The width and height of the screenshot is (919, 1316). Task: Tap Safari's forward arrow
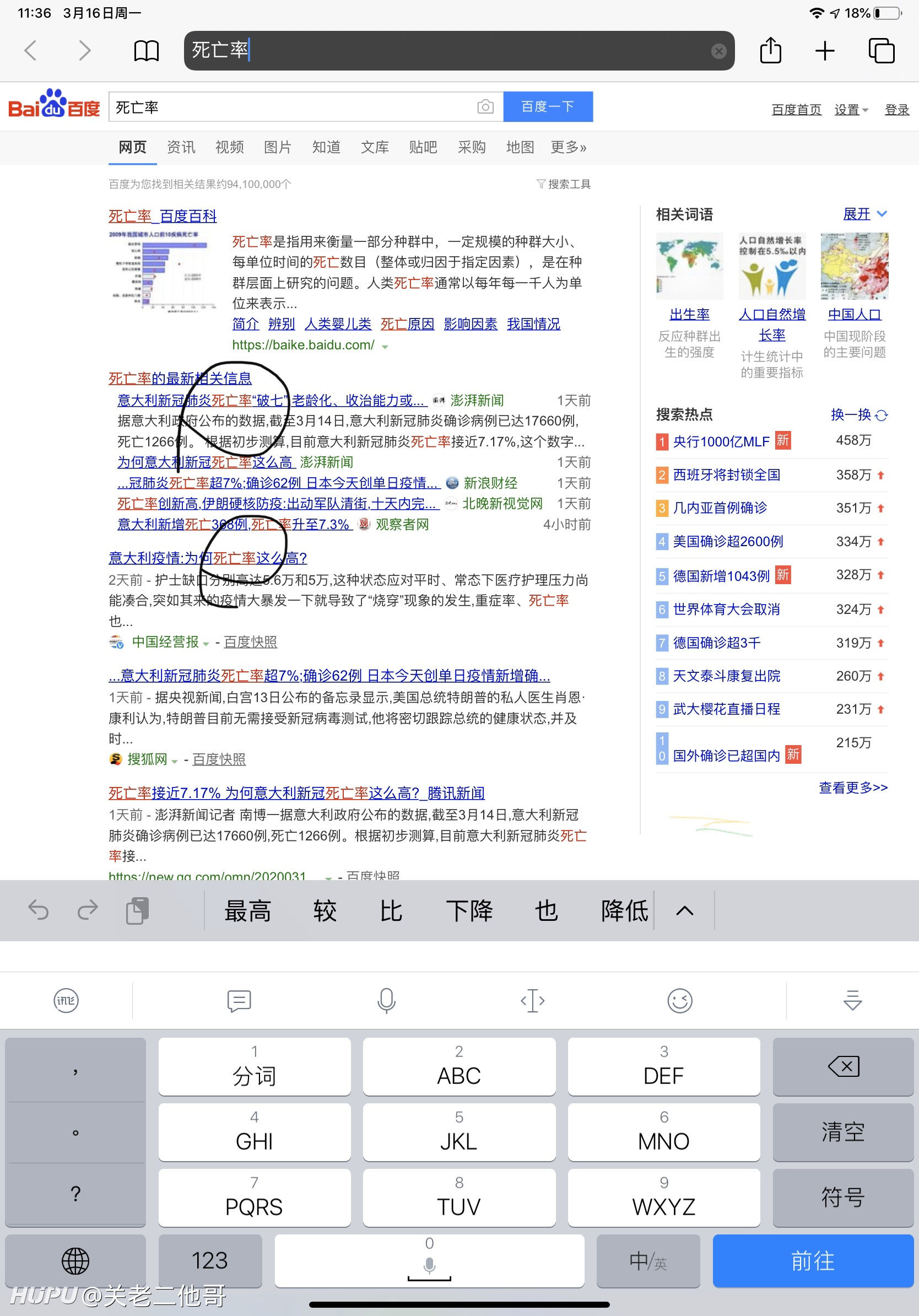coord(85,51)
